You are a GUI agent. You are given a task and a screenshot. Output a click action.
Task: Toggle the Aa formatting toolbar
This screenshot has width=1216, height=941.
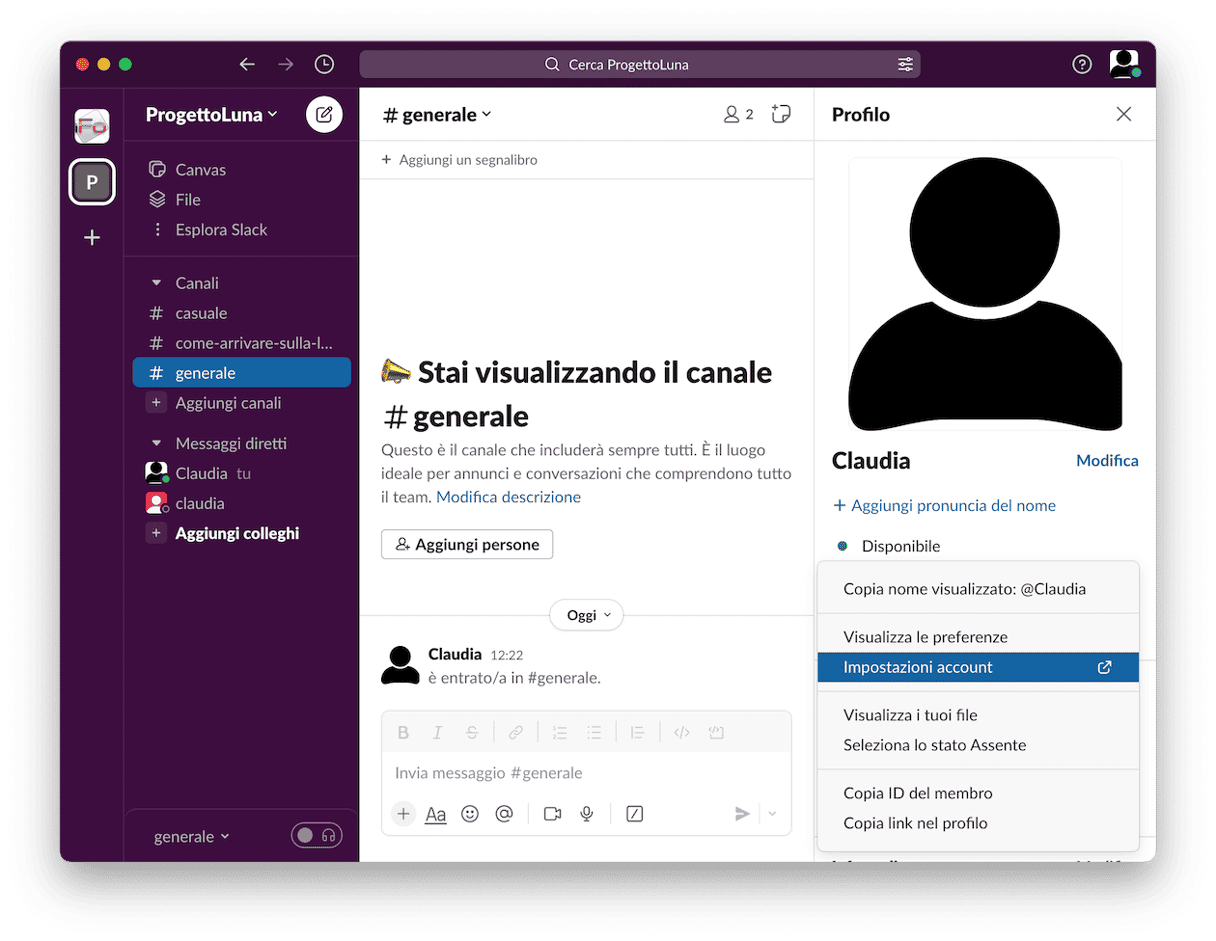[436, 814]
